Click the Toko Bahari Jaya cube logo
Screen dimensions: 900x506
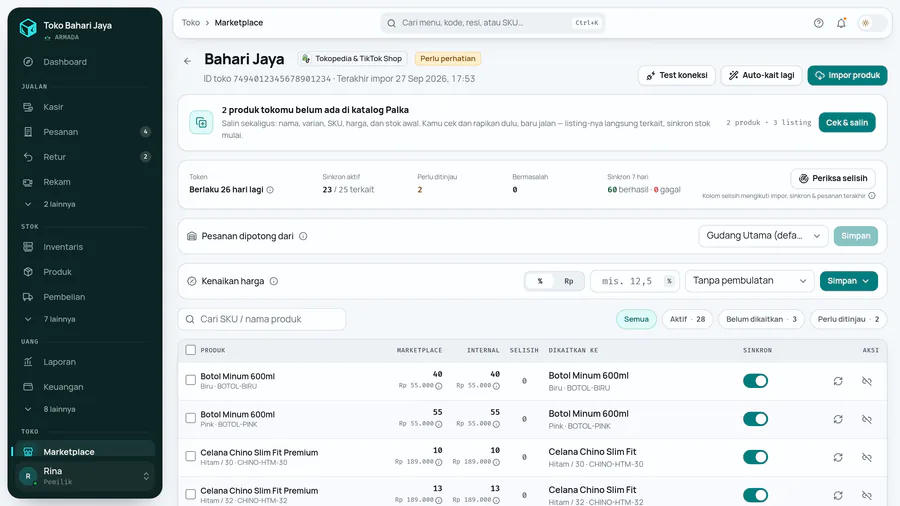(x=28, y=28)
